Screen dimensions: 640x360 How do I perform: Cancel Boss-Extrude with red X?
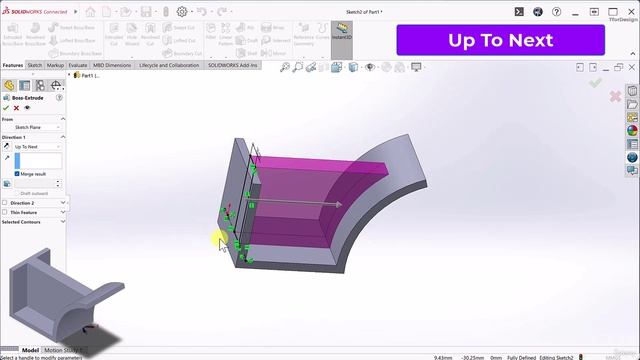pos(16,108)
